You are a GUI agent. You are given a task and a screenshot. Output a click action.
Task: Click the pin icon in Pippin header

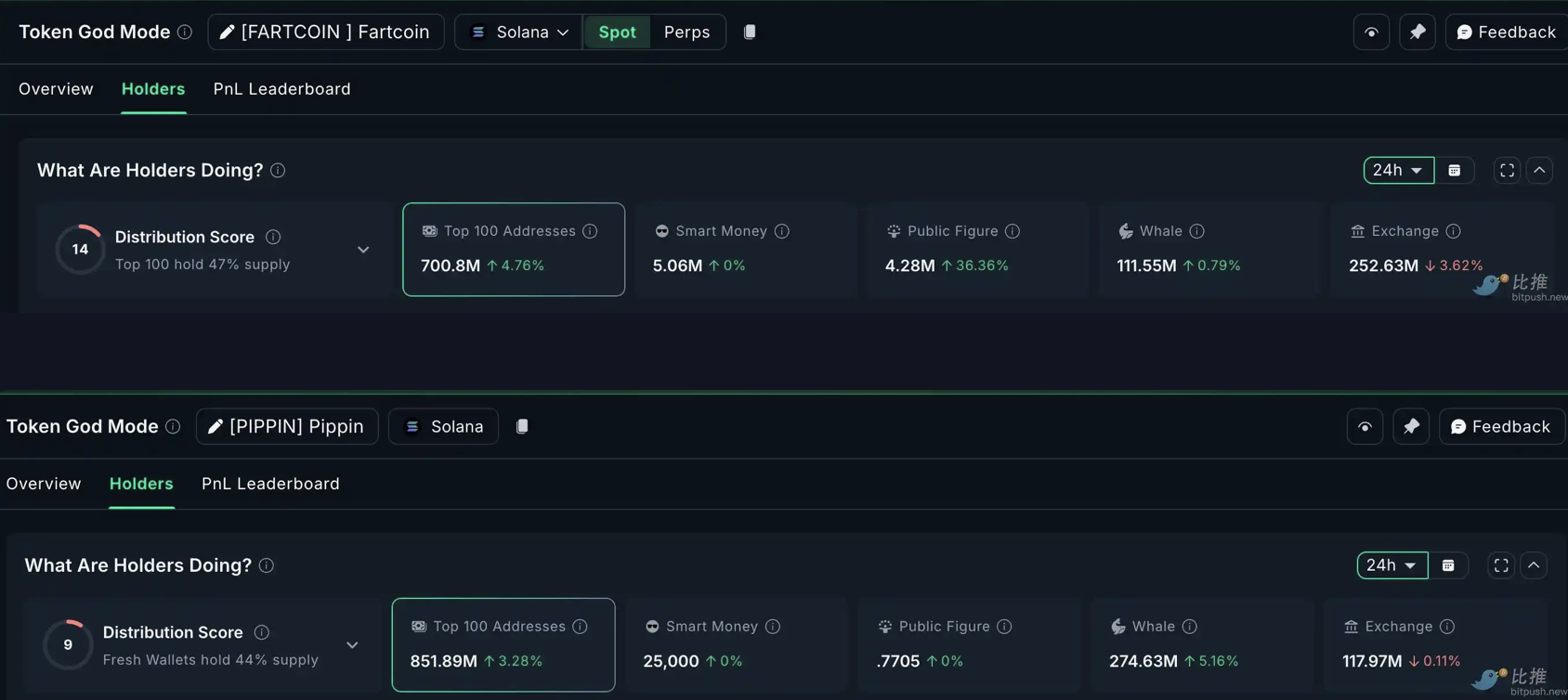(x=1411, y=427)
